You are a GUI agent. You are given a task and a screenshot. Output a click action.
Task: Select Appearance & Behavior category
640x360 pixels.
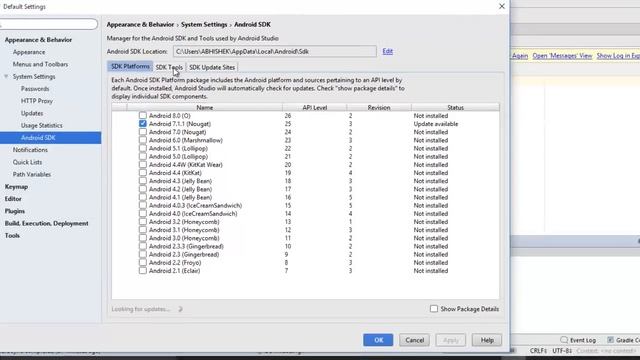coord(38,40)
